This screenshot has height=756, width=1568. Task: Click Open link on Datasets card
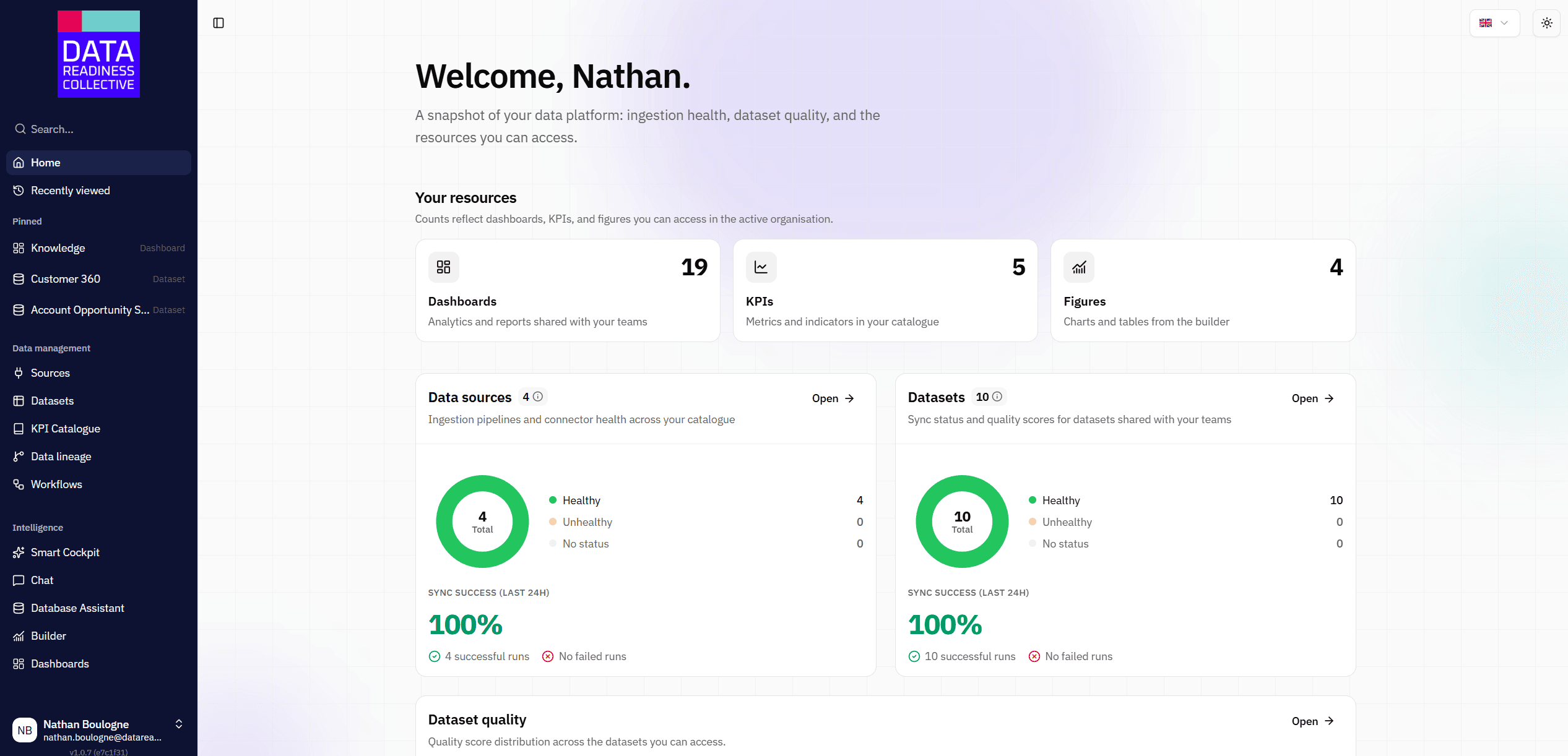tap(1313, 398)
